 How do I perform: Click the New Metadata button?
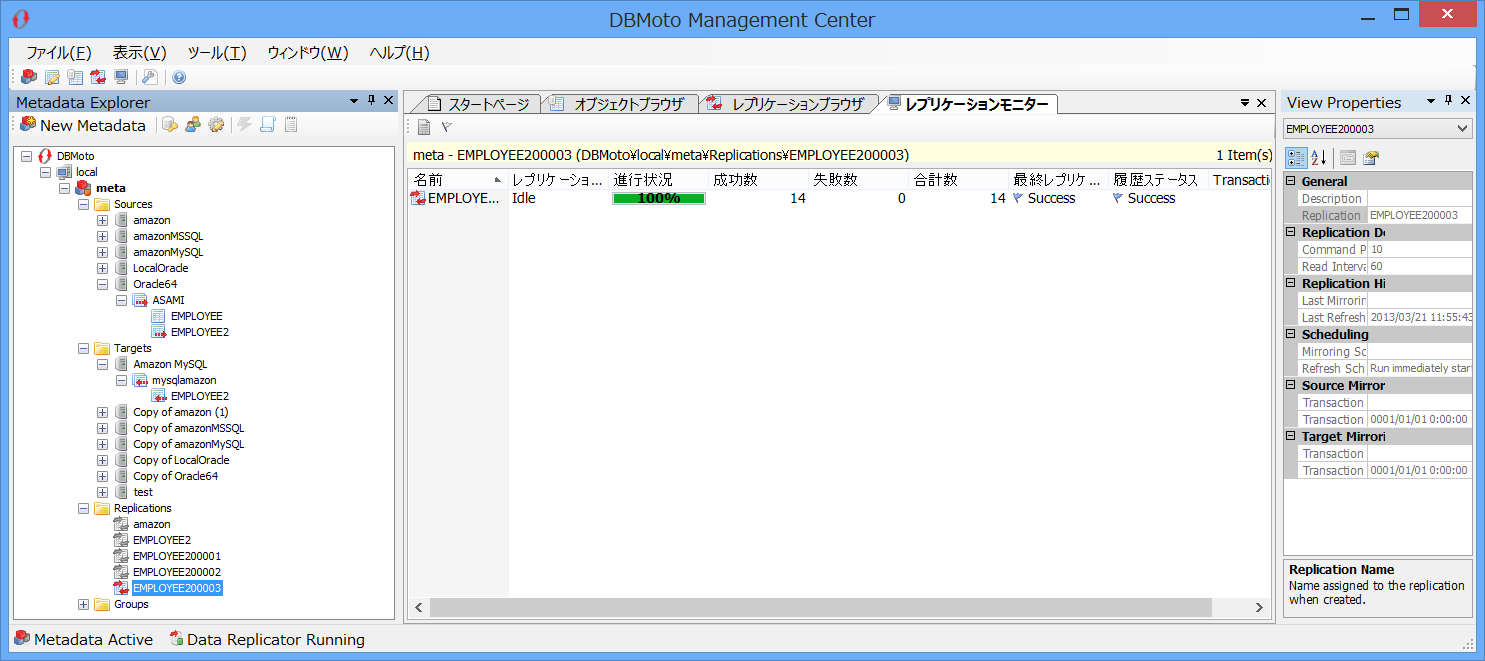pyautogui.click(x=83, y=125)
